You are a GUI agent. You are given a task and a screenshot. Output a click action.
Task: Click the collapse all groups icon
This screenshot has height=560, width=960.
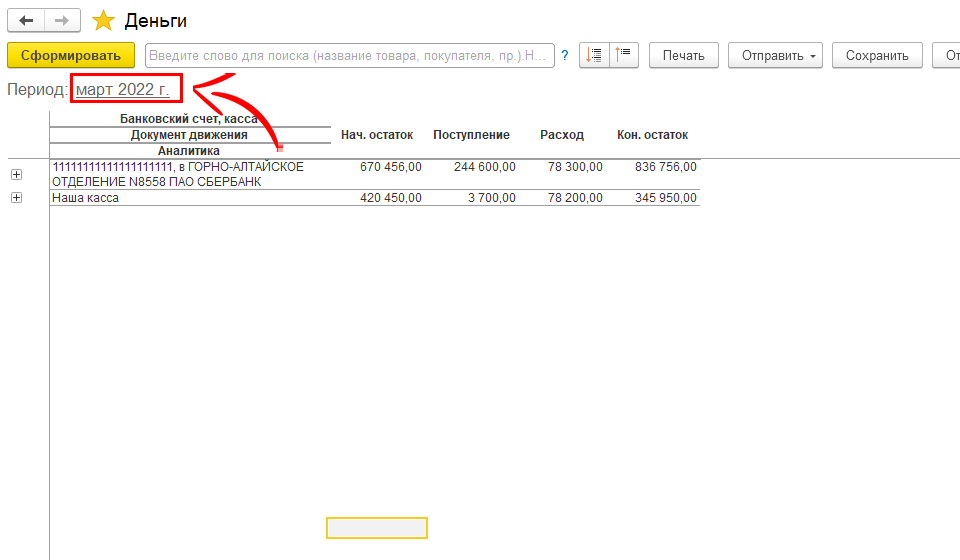(624, 55)
